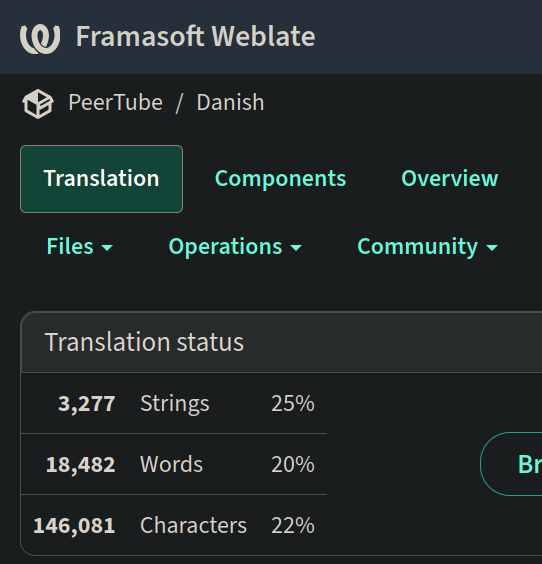
Task: Click the caret arrow beside Community
Action: point(492,247)
